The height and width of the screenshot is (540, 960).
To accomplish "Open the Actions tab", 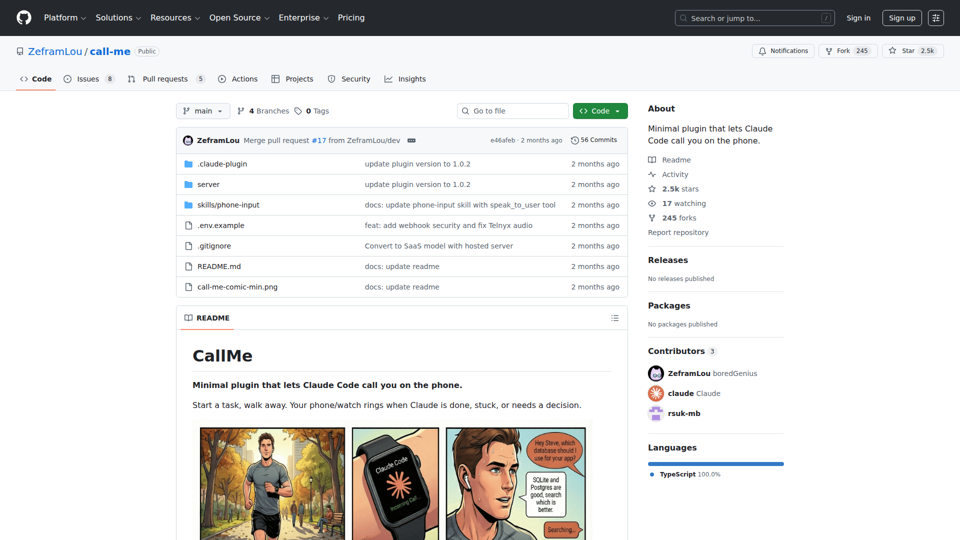I will (238, 79).
